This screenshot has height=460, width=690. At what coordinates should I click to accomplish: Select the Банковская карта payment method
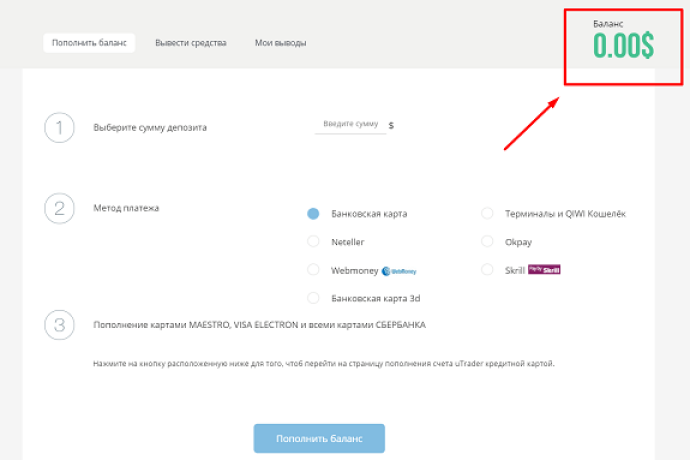pos(313,213)
